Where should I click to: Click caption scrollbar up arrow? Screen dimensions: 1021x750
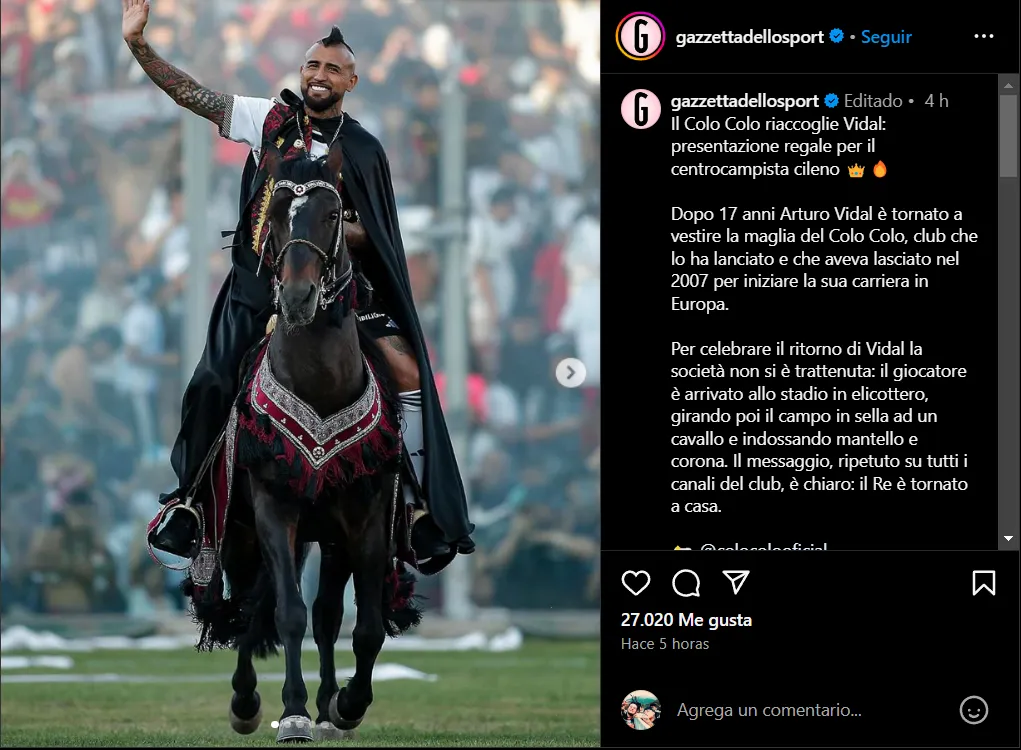click(x=1008, y=85)
